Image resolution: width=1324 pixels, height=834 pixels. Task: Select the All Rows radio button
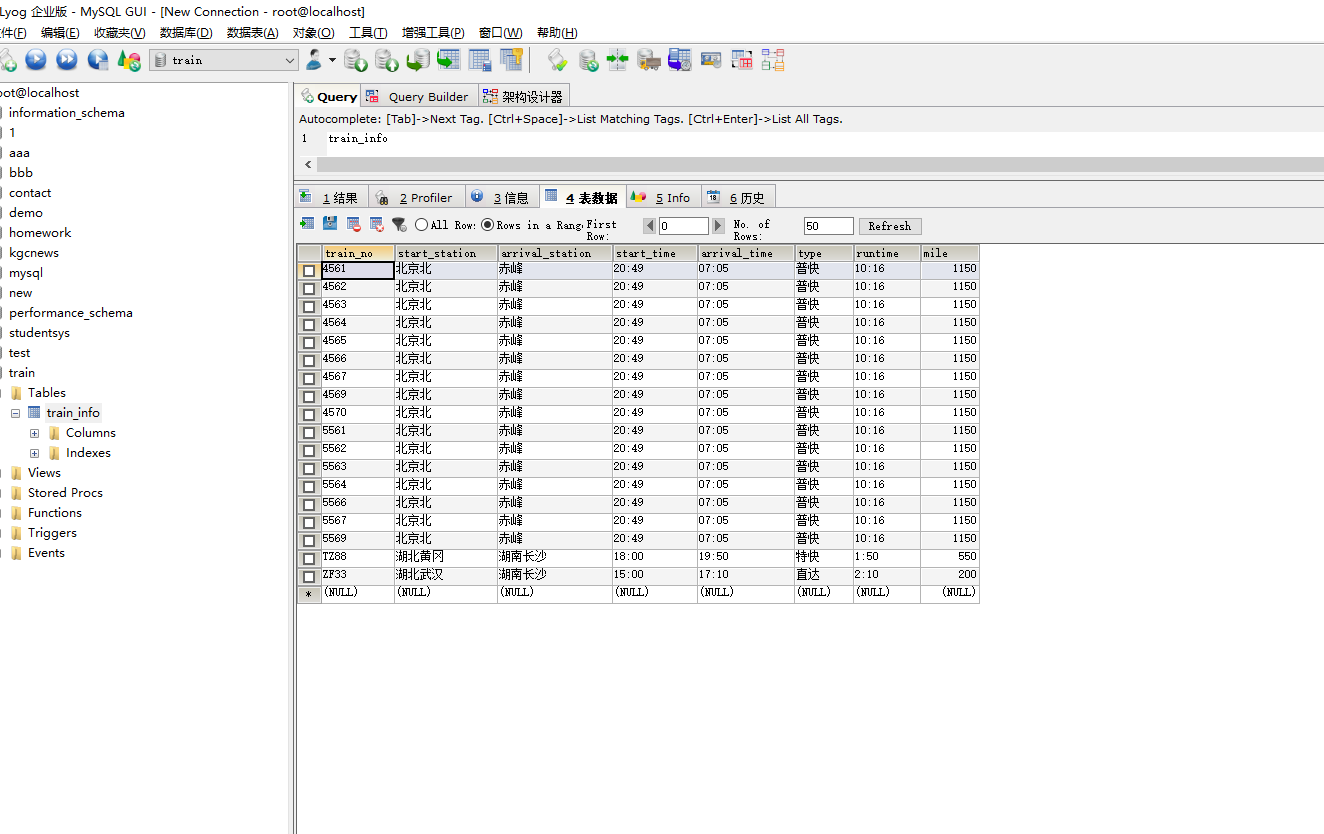(x=422, y=225)
